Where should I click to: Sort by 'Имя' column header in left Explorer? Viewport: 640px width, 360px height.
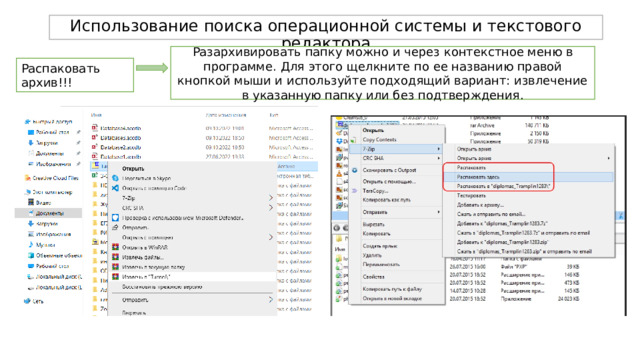tap(96, 116)
